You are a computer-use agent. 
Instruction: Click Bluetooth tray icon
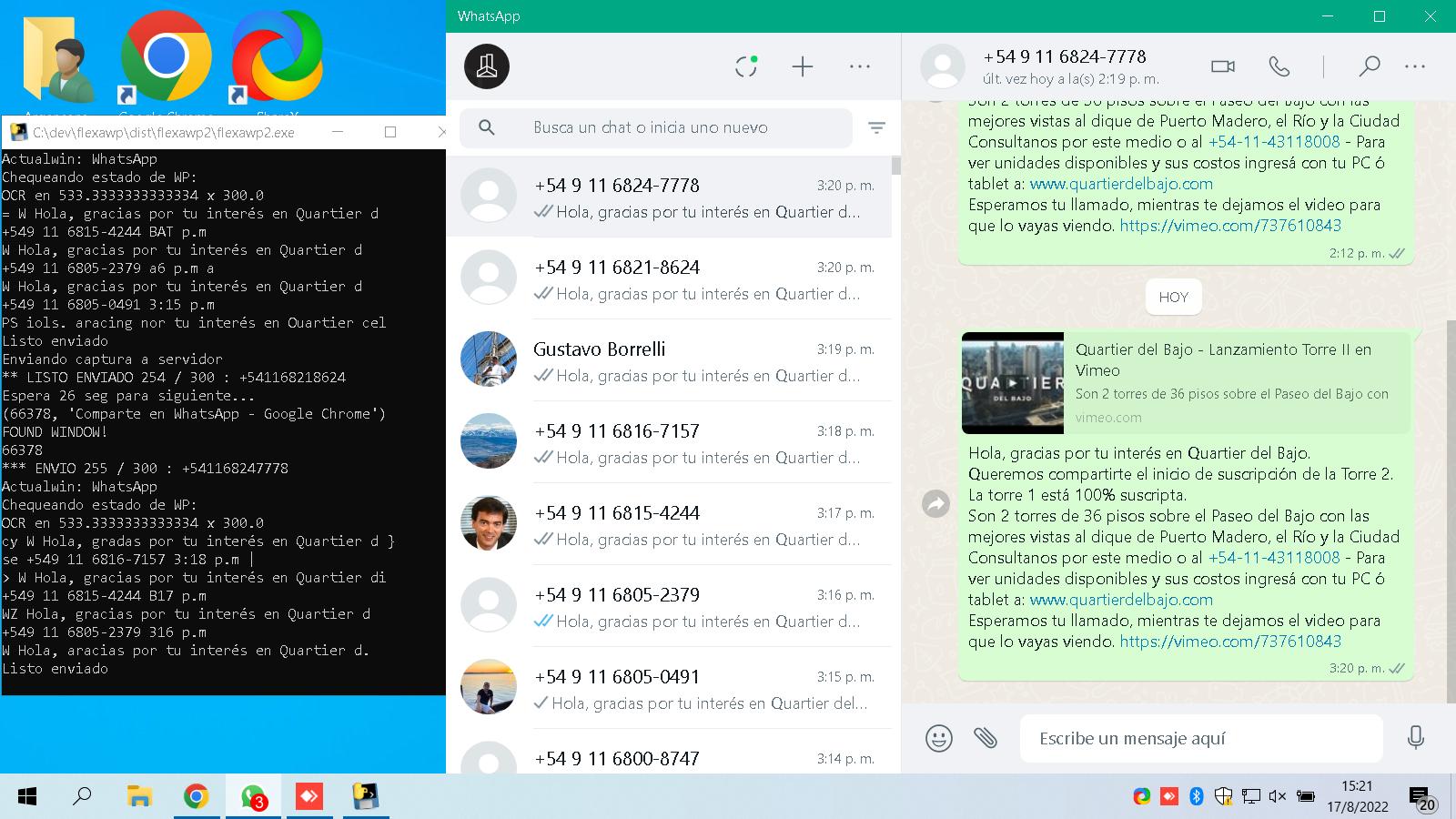[x=1197, y=796]
